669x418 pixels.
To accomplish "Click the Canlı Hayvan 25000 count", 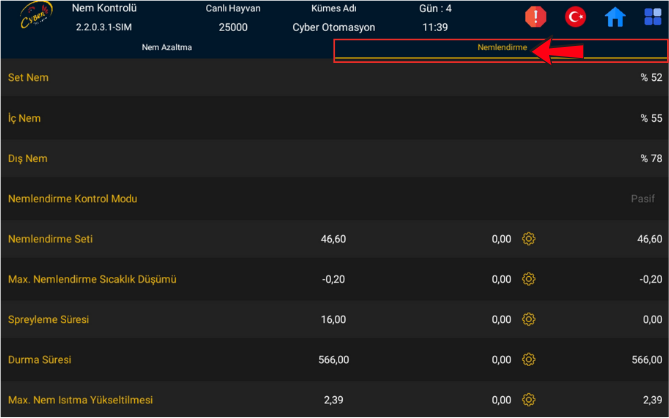I will point(233,27).
